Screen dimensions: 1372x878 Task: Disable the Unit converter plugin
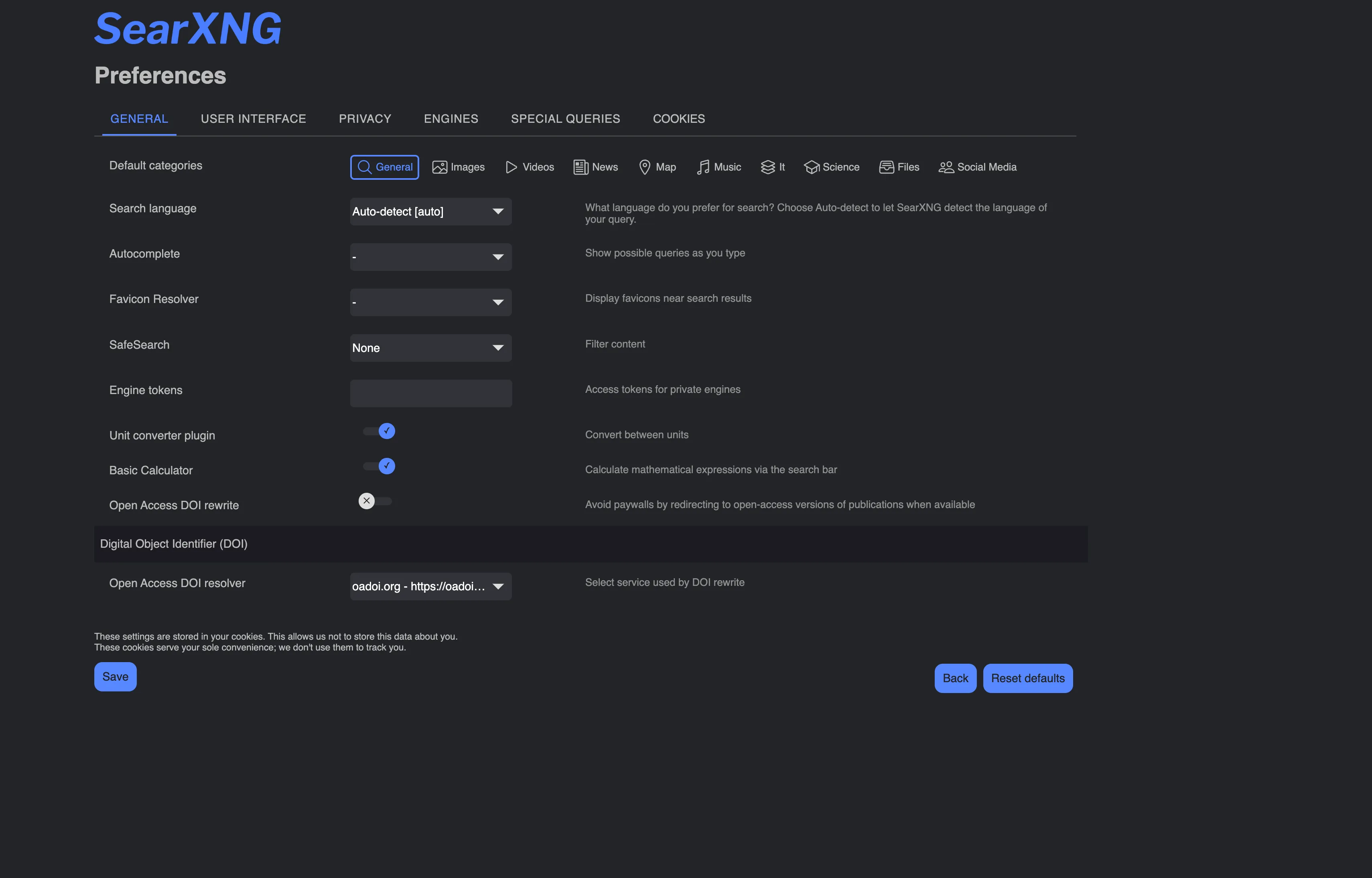coord(378,431)
